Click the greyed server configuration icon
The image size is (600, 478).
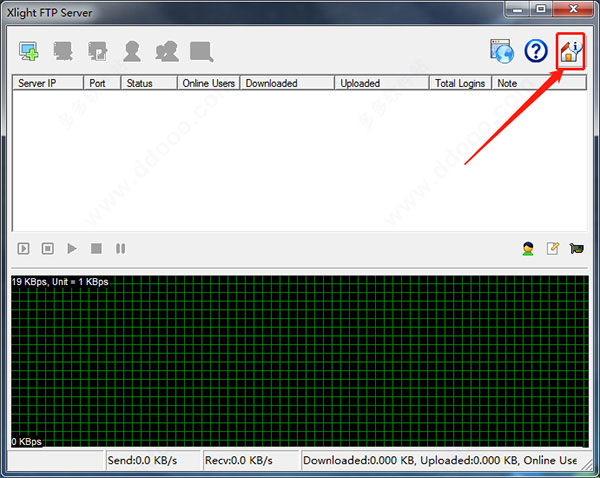pyautogui.click(x=98, y=51)
